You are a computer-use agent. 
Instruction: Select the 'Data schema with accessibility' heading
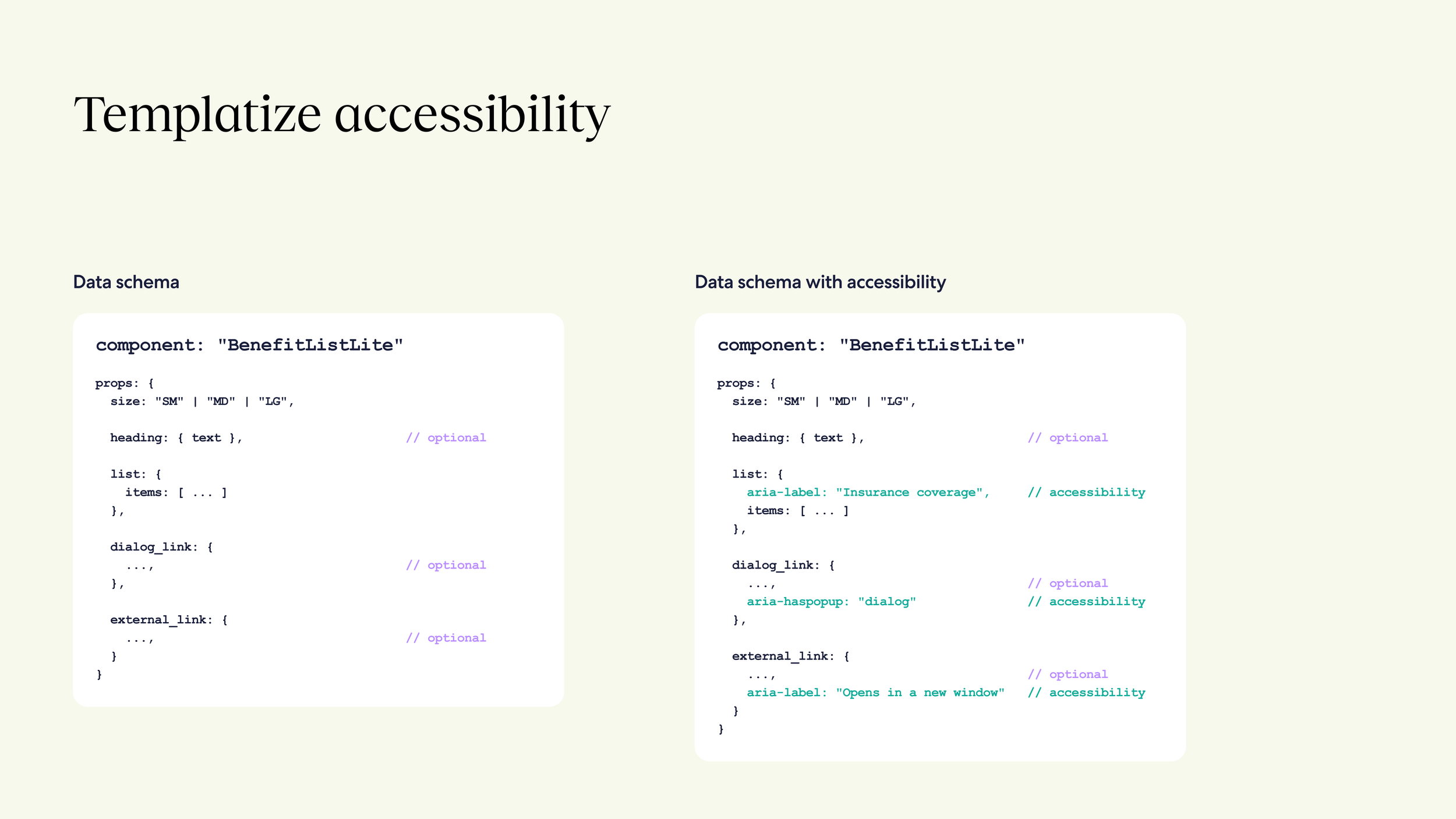(820, 282)
